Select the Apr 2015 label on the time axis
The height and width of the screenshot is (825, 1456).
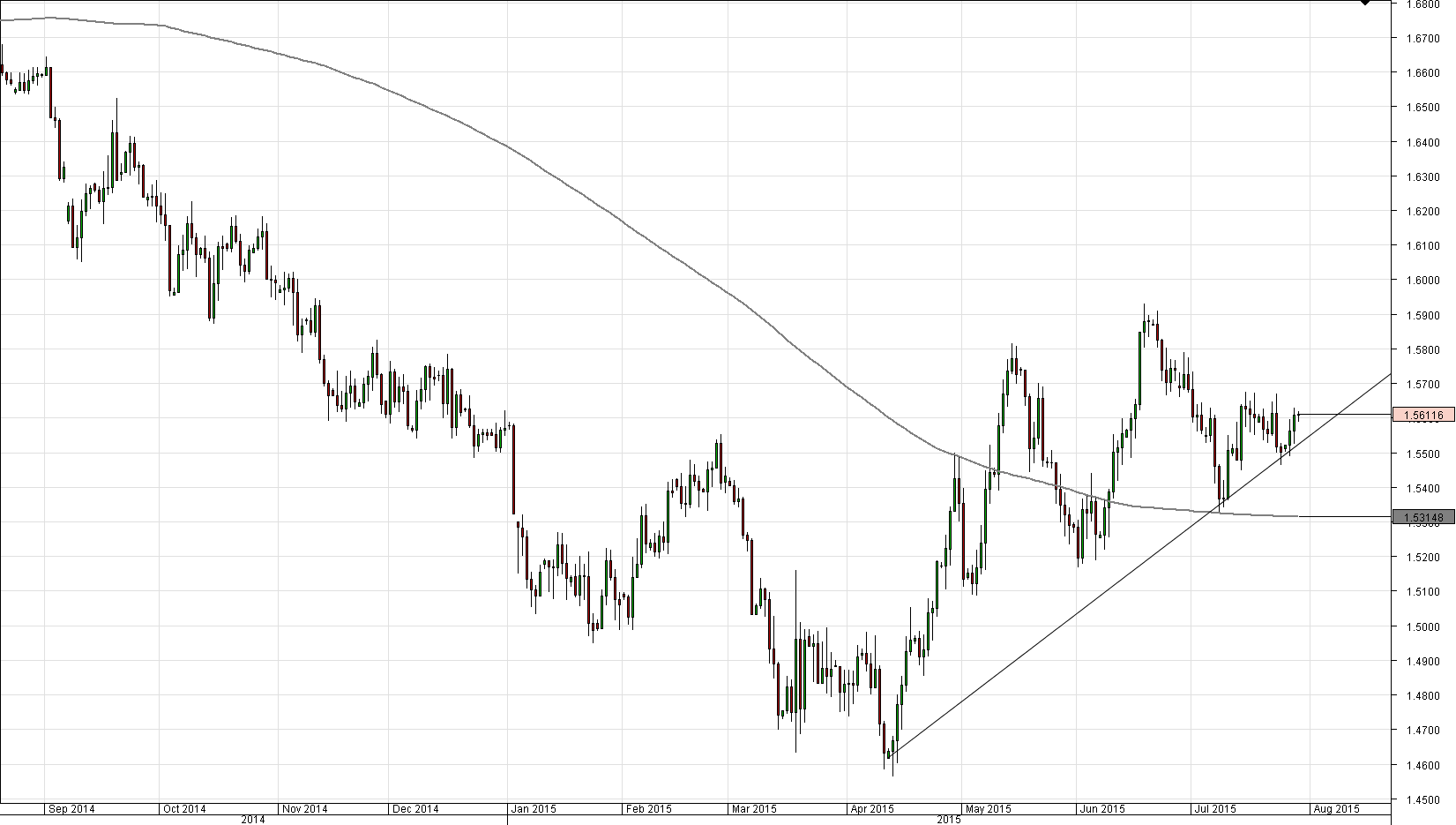tap(871, 808)
